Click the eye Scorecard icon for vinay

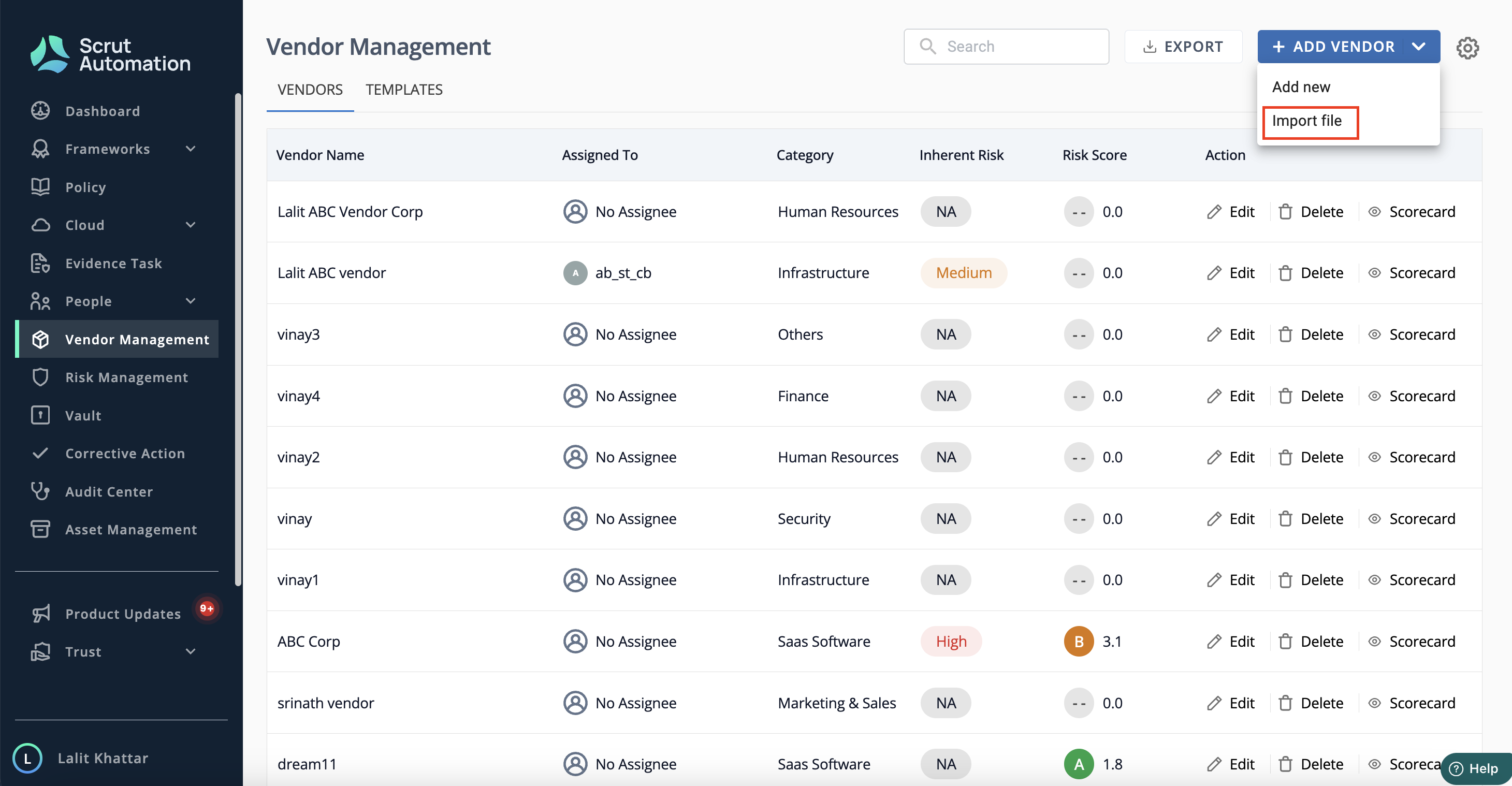coord(1374,518)
